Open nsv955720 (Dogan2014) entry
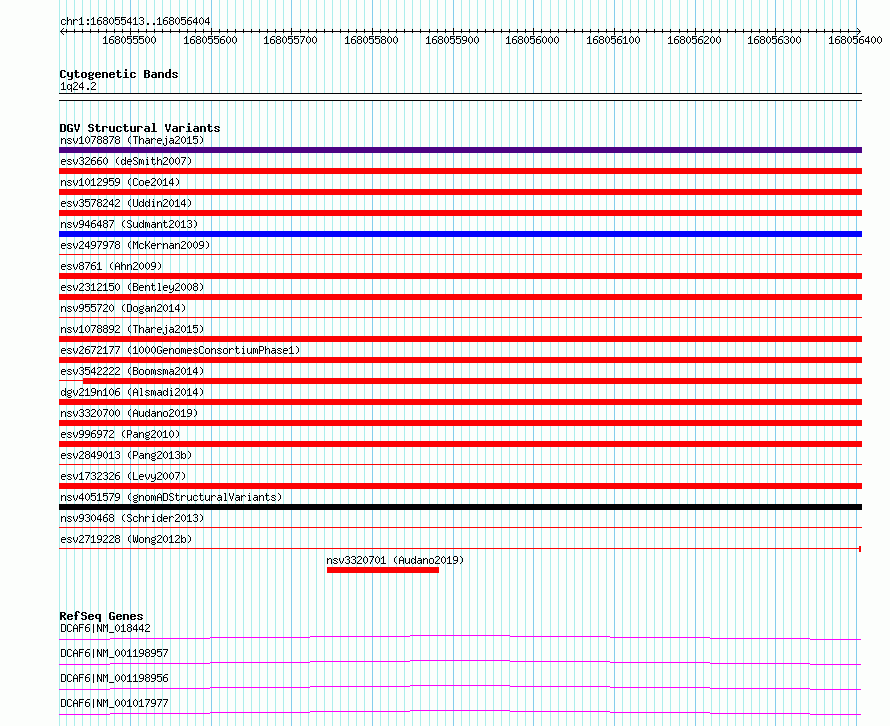 coord(123,308)
